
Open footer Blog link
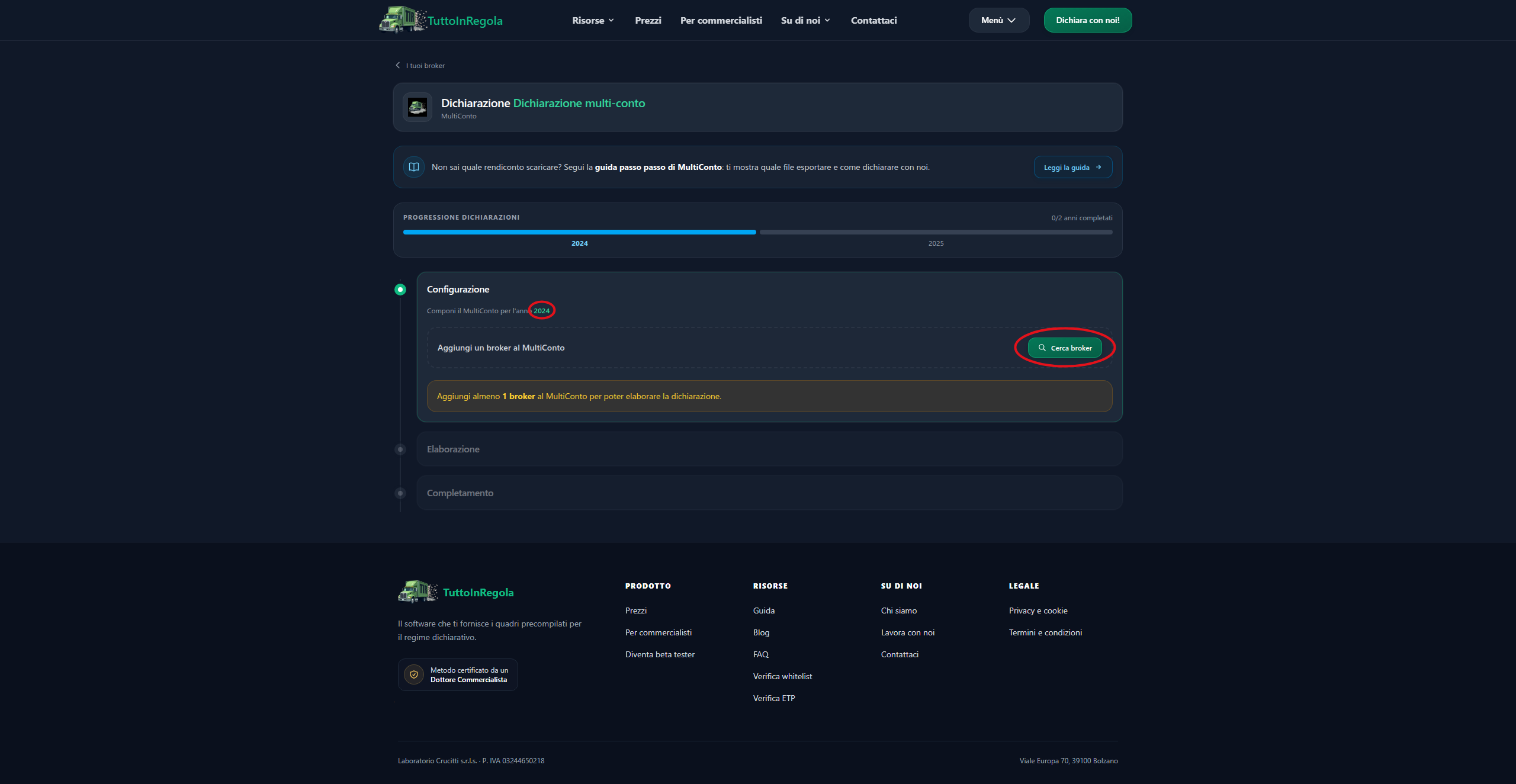(x=761, y=632)
